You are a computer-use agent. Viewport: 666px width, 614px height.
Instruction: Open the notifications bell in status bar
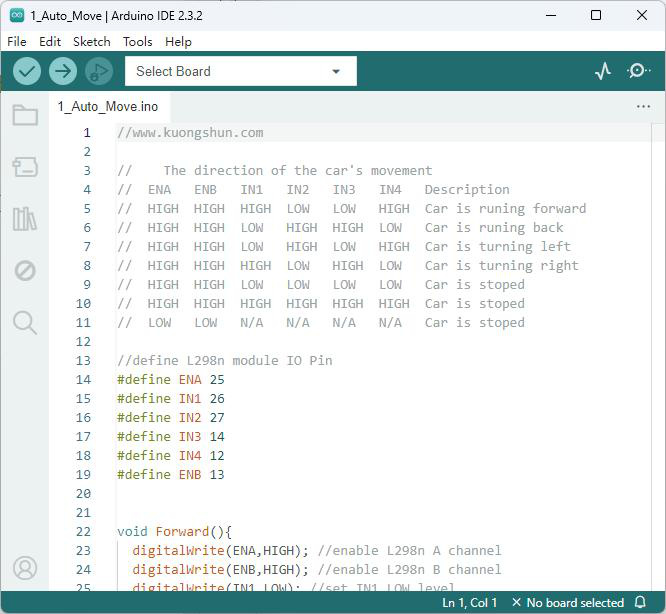pos(640,602)
